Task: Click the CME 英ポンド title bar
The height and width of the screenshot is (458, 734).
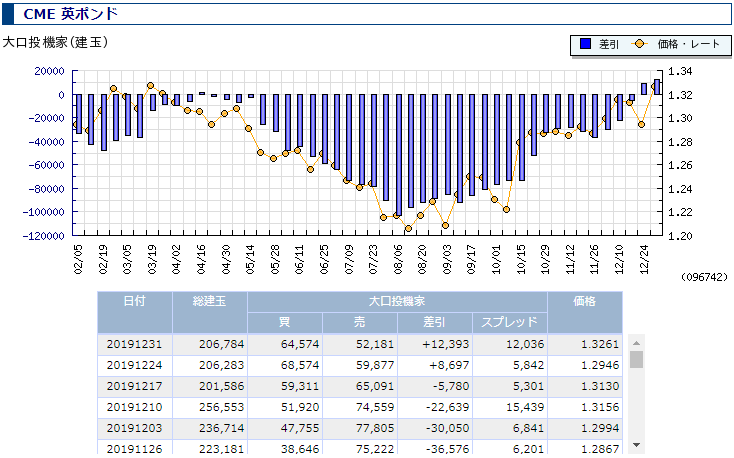Action: [x=367, y=14]
